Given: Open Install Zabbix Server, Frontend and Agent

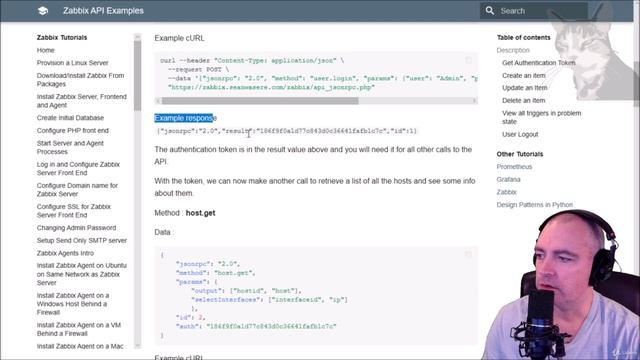Looking at the screenshot, I should point(82,101).
